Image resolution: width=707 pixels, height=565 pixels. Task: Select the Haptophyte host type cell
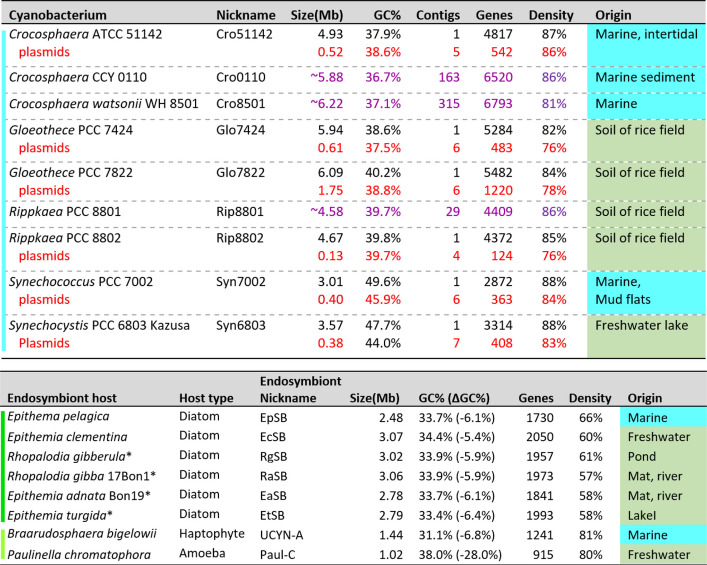[x=211, y=534]
